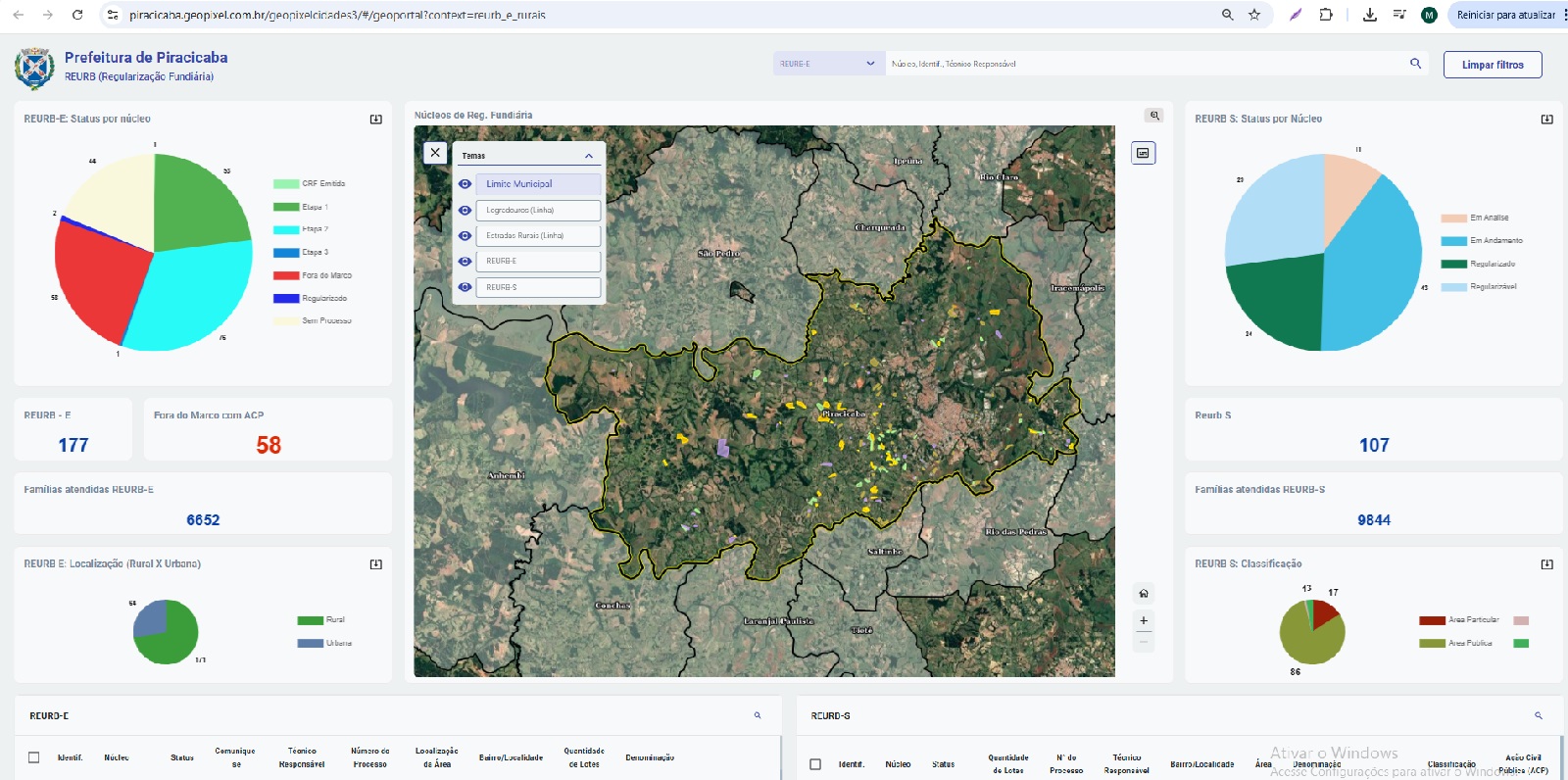1568x780 pixels.
Task: Select the REURB-E layer entry
Action: coord(538,262)
